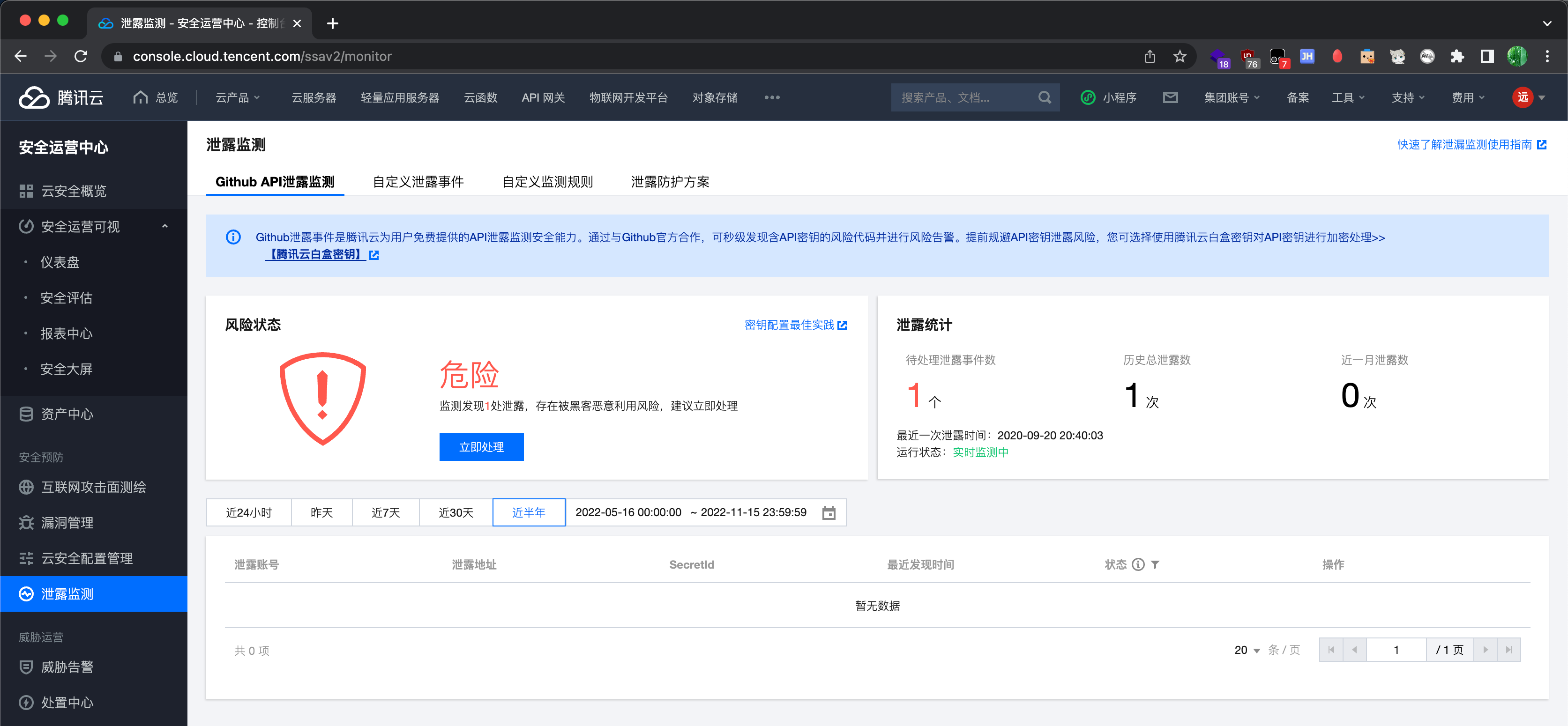1568x726 pixels.
Task: Open 漏洞管理 in the sidebar
Action: [94, 523]
